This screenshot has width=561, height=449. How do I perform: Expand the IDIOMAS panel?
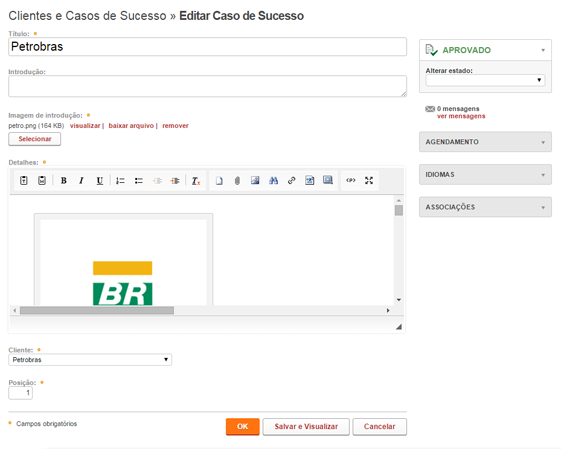tap(485, 174)
